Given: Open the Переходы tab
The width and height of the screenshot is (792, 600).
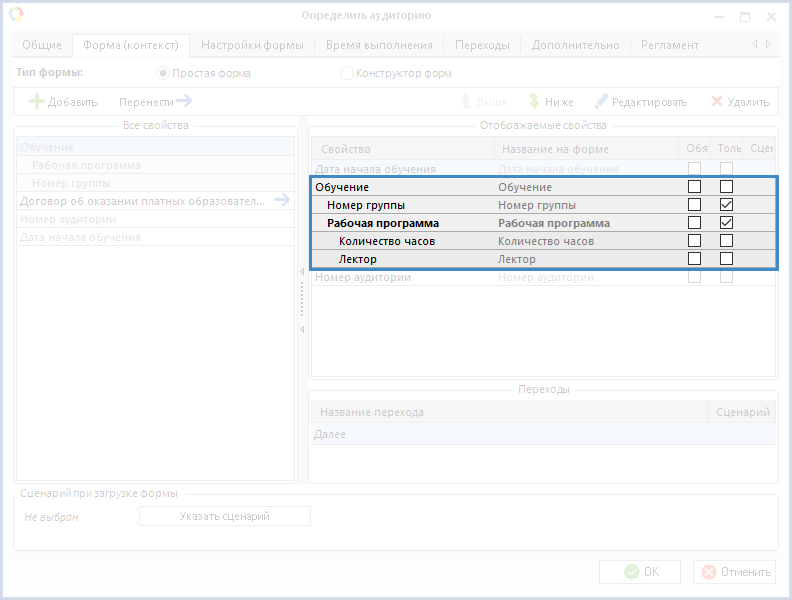Looking at the screenshot, I should click(x=482, y=45).
